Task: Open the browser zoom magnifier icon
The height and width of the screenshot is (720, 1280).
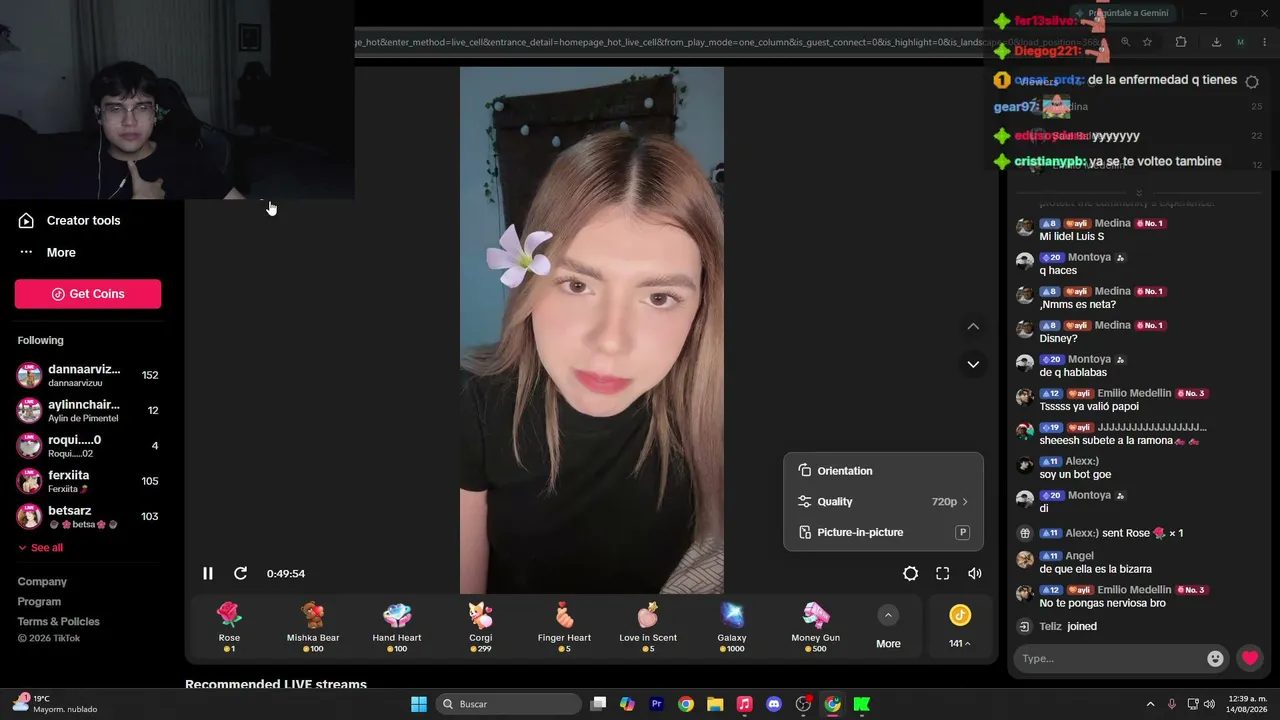Action: (x=1125, y=42)
